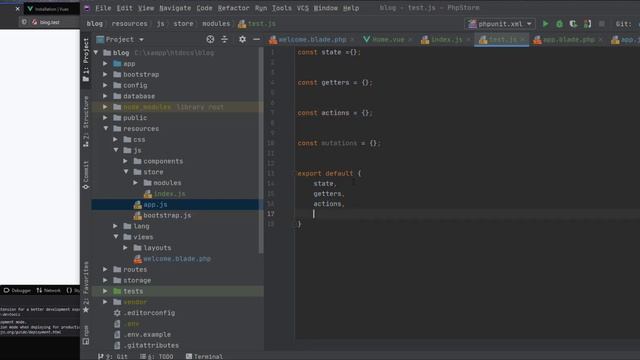Hide the Project tool window
Image resolution: width=640 pixels, height=360 pixels.
(x=256, y=39)
